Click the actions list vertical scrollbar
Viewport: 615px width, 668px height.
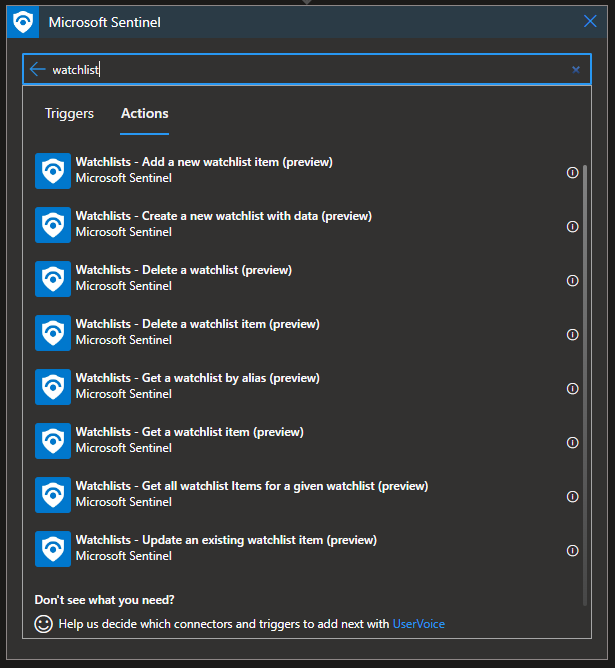coord(585,385)
